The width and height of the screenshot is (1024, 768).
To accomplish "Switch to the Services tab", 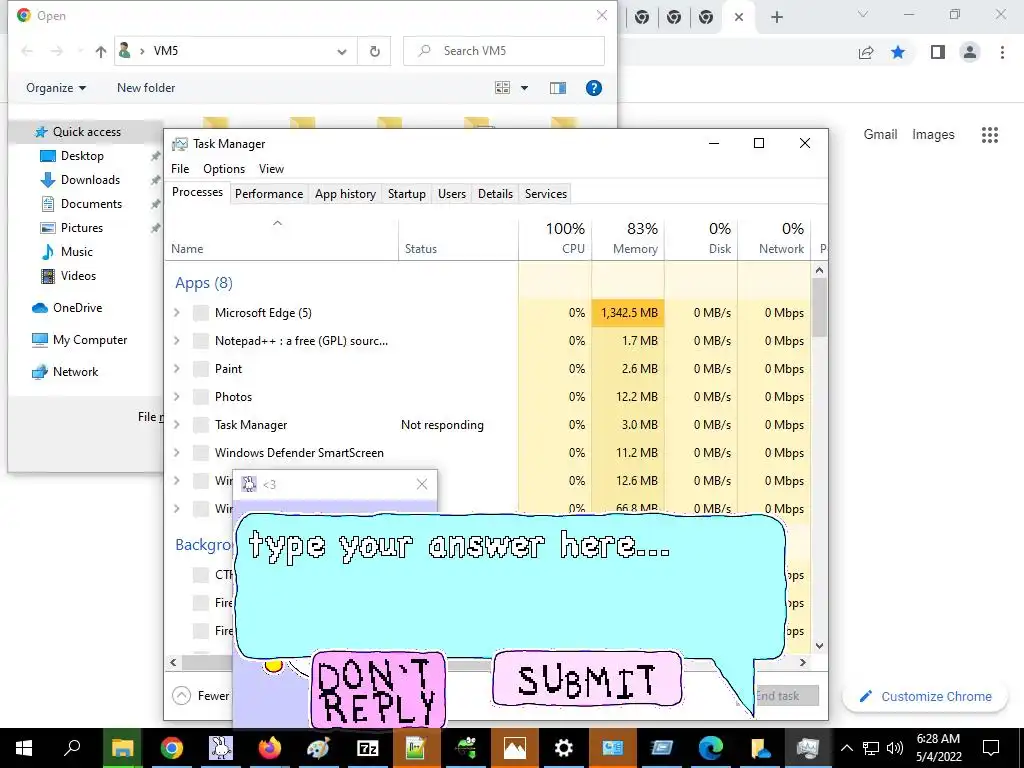I will coord(546,194).
